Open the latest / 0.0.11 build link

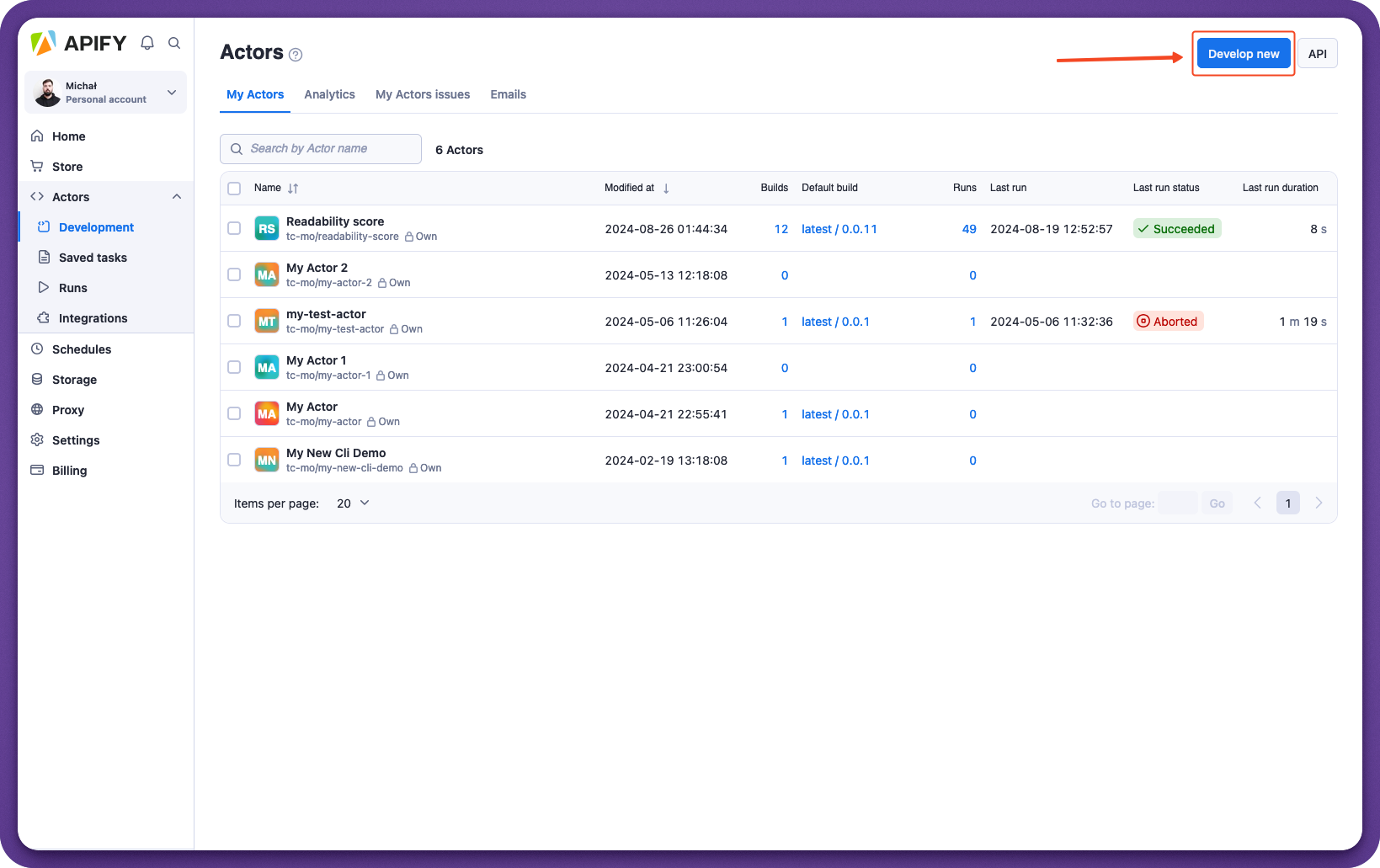[839, 229]
